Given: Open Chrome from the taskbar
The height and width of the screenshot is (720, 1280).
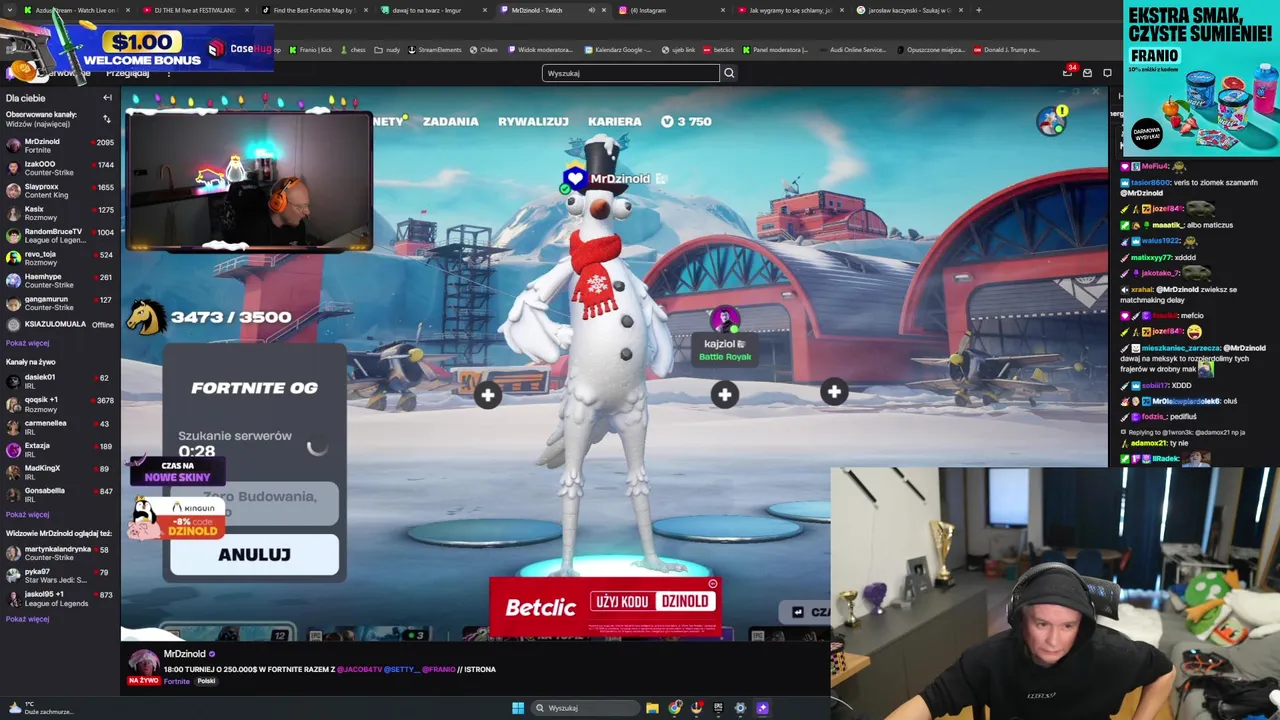Looking at the screenshot, I should tap(675, 708).
